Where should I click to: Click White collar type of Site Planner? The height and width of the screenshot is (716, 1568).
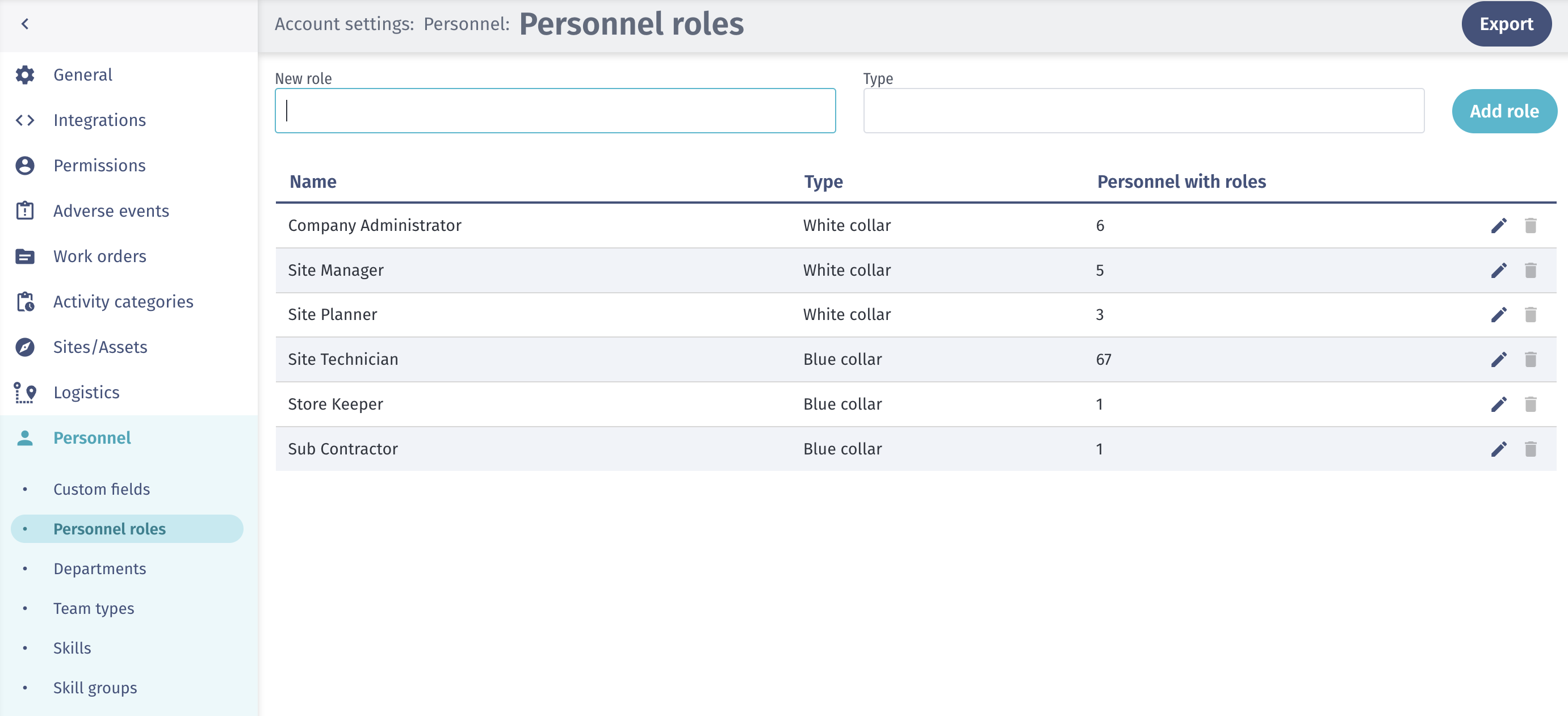pos(846,314)
